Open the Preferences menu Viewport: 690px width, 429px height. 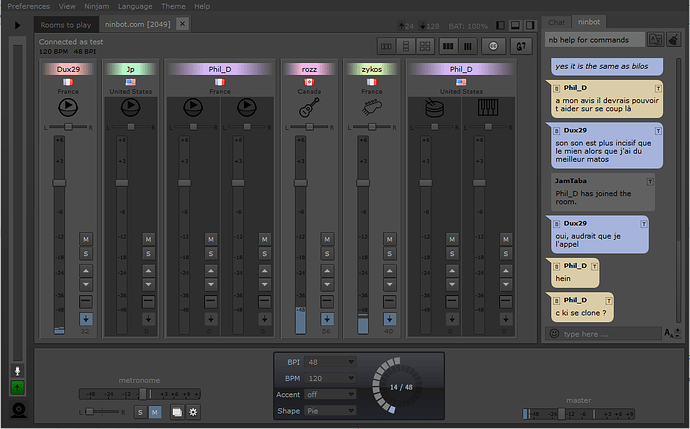coord(29,6)
